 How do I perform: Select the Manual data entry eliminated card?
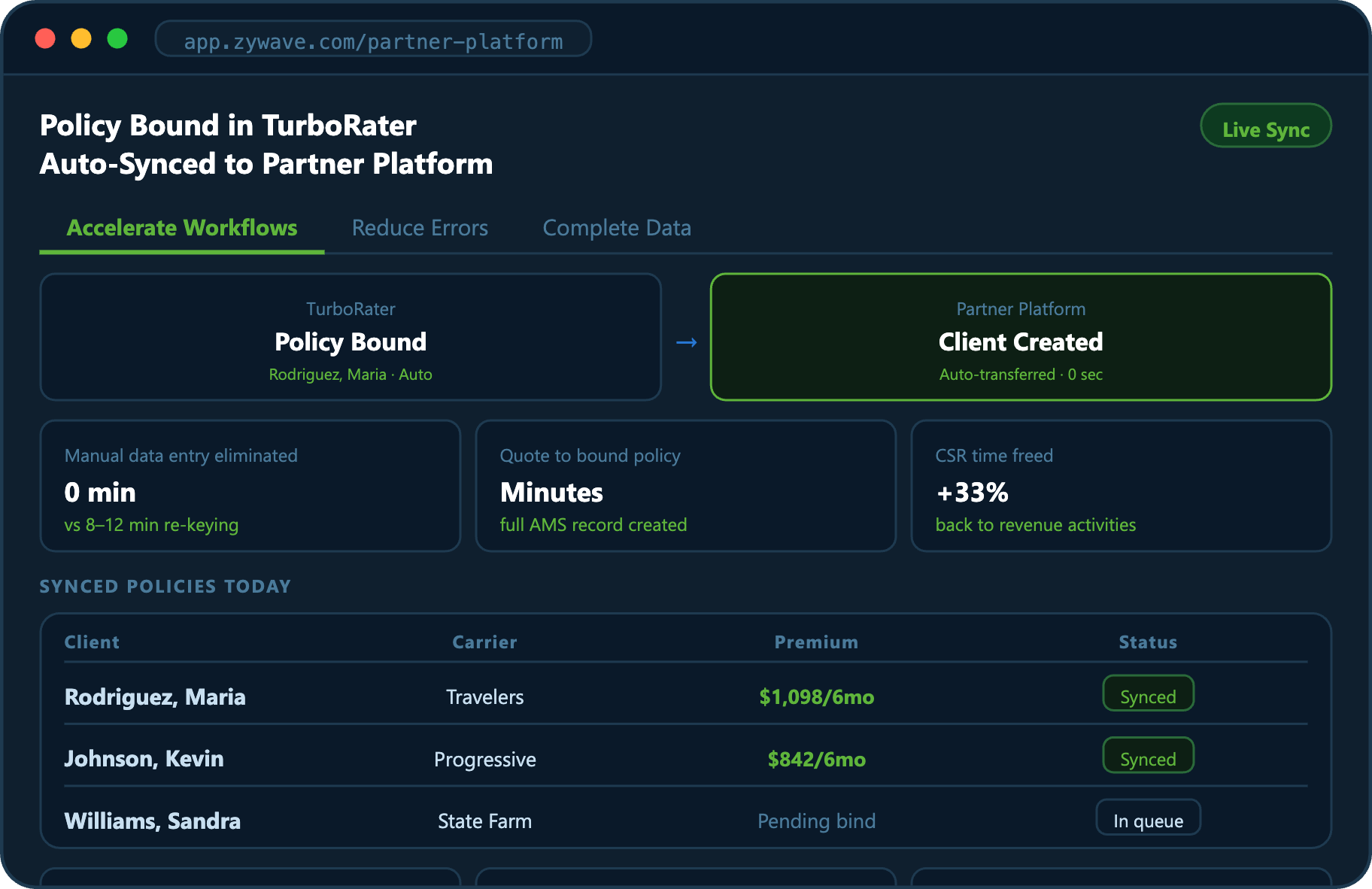(250, 486)
